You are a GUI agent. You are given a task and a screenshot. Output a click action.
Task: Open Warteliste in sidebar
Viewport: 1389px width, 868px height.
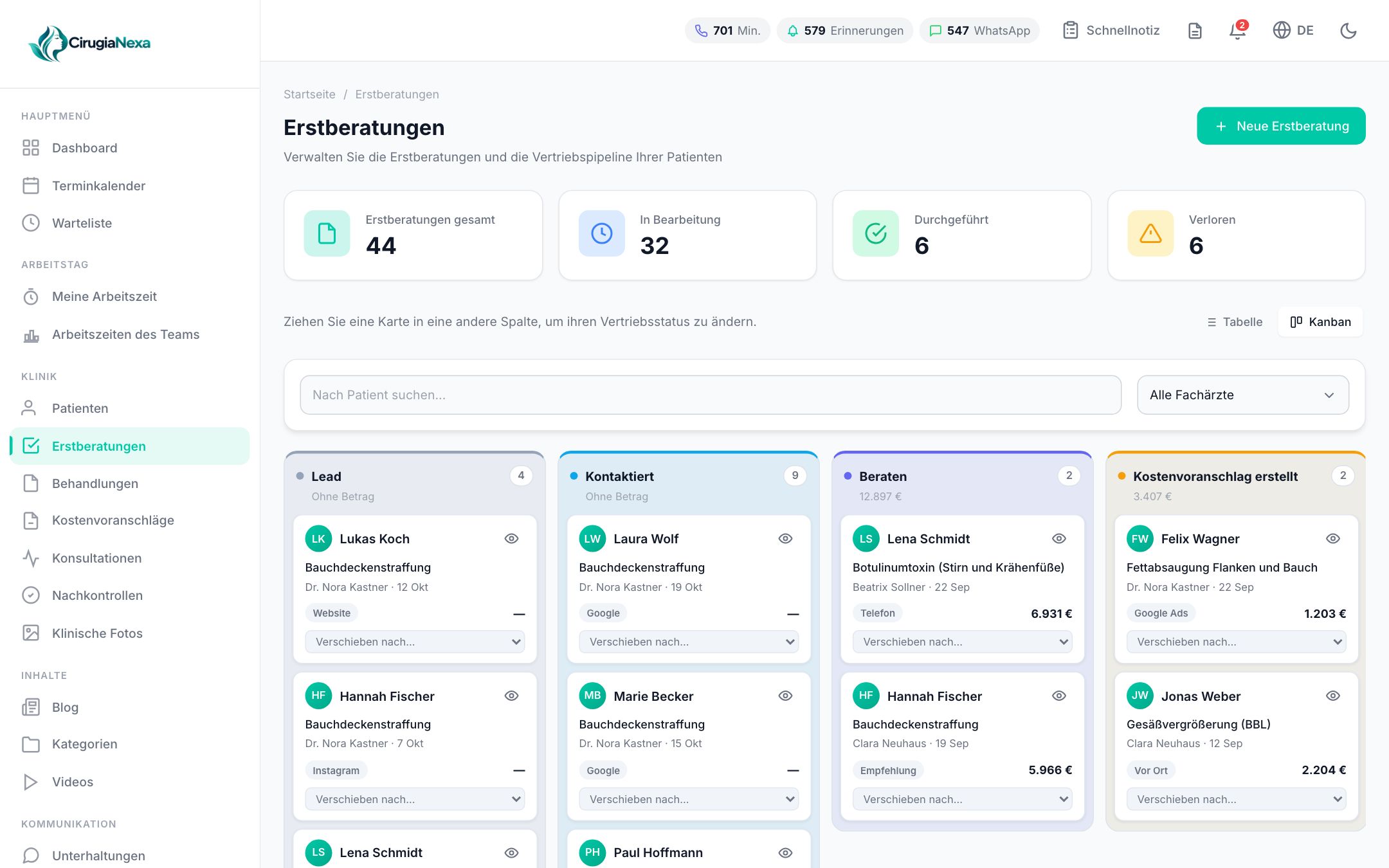pos(130,223)
